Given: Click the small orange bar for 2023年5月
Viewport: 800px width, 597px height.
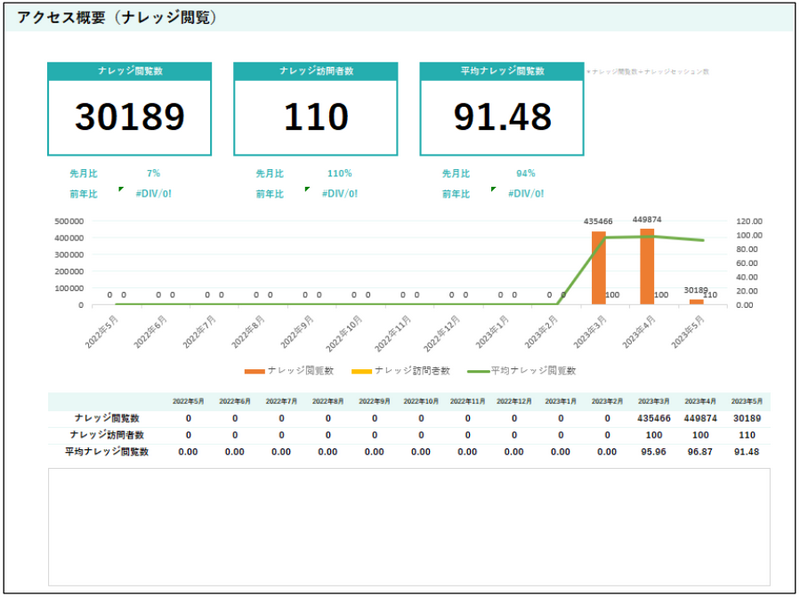Looking at the screenshot, I should pos(696,302).
